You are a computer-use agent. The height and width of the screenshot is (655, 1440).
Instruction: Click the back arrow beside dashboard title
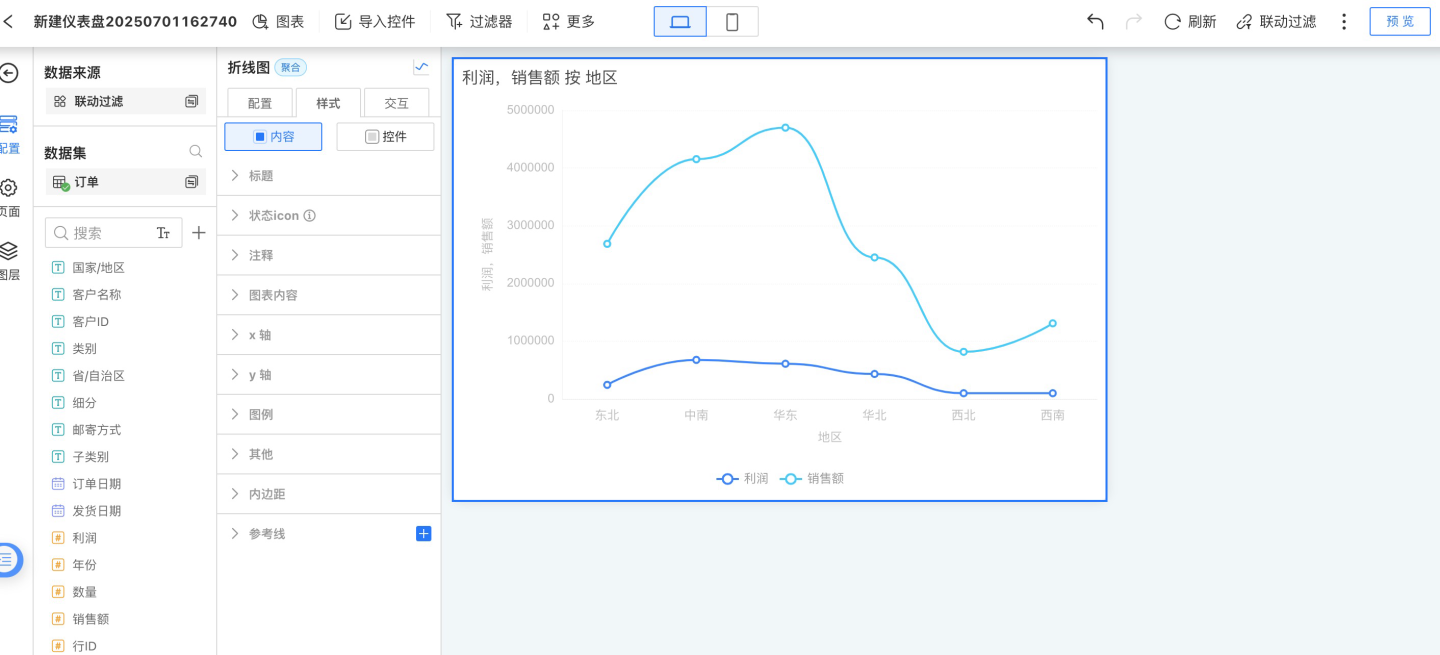[x=9, y=21]
